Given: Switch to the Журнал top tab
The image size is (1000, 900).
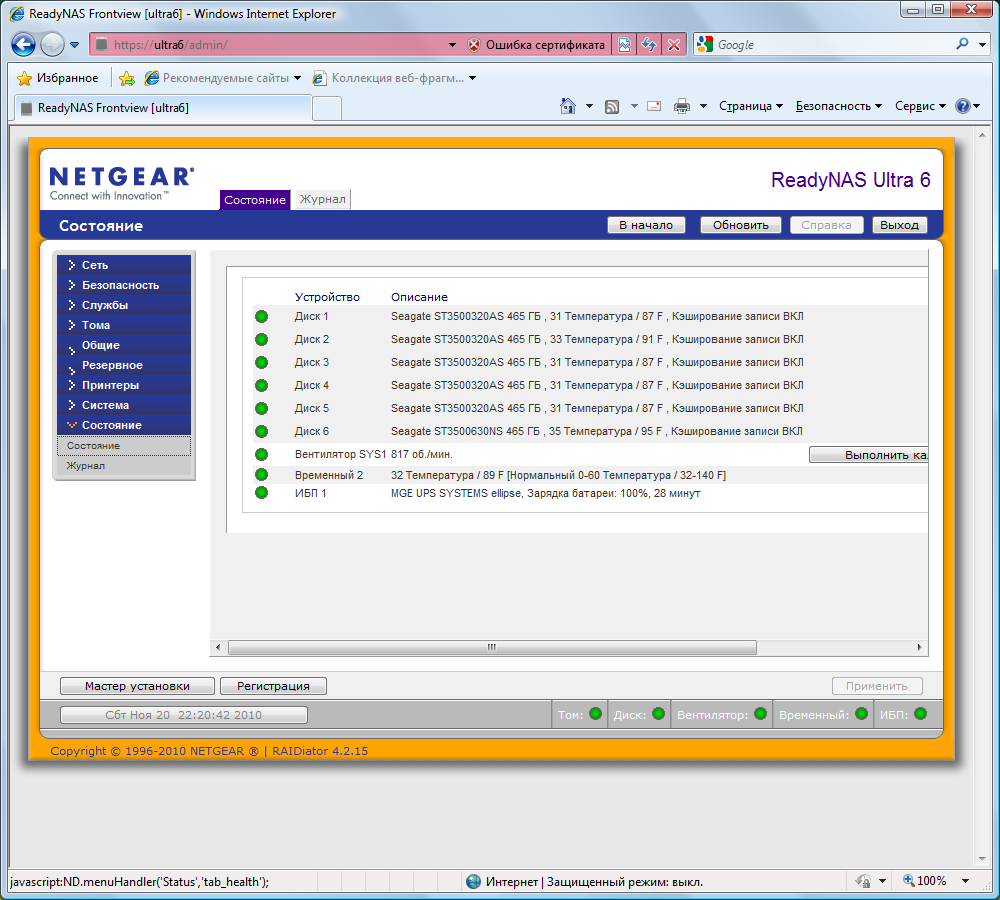Looking at the screenshot, I should coord(323,199).
